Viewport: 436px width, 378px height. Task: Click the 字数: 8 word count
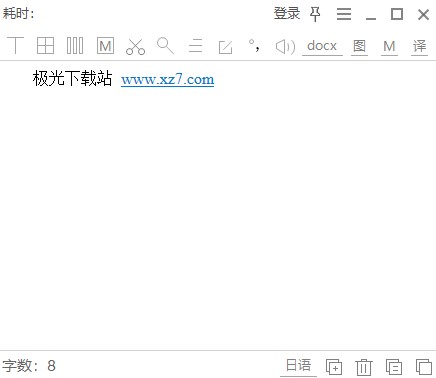coord(29,366)
